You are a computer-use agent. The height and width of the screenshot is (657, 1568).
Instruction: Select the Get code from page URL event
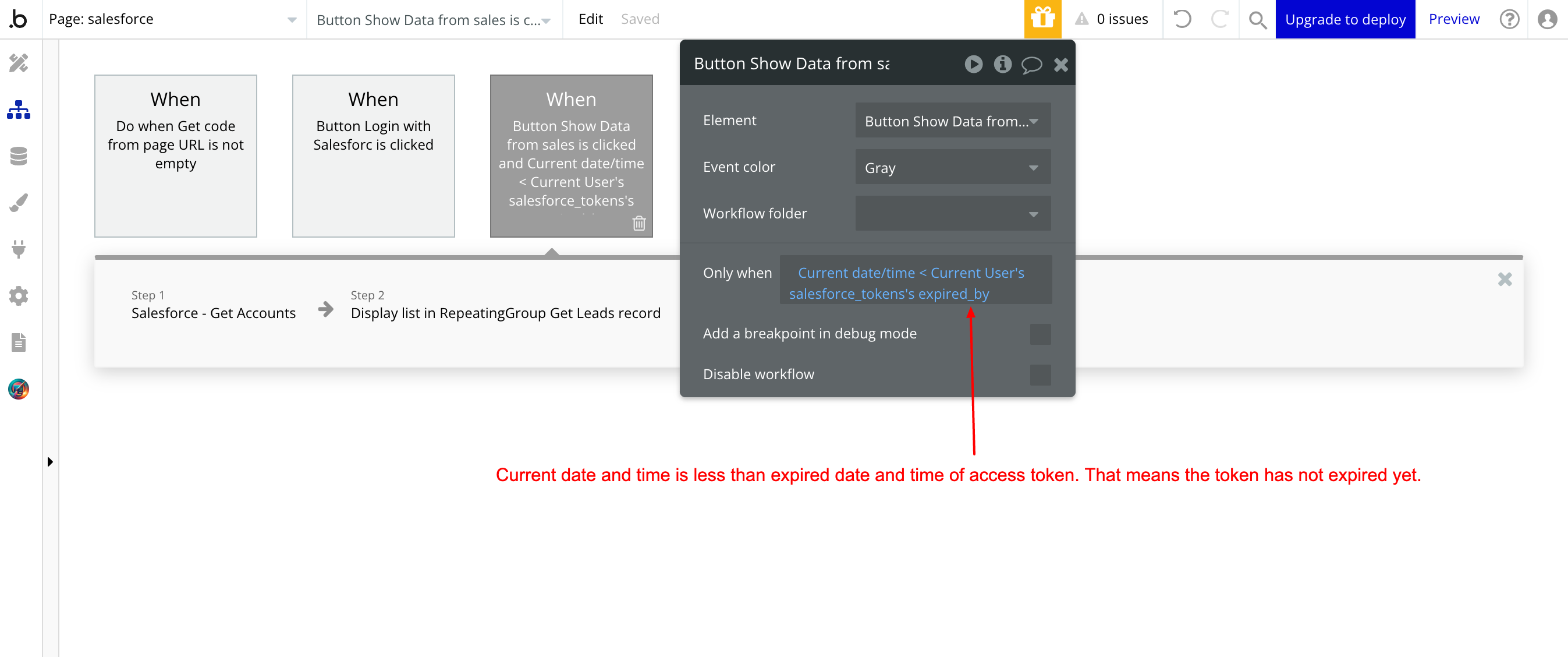(175, 156)
